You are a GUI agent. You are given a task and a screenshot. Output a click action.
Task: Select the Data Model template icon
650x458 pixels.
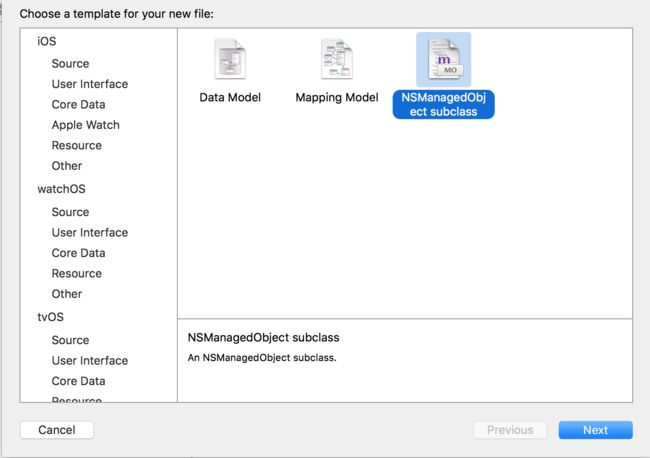tap(230, 59)
